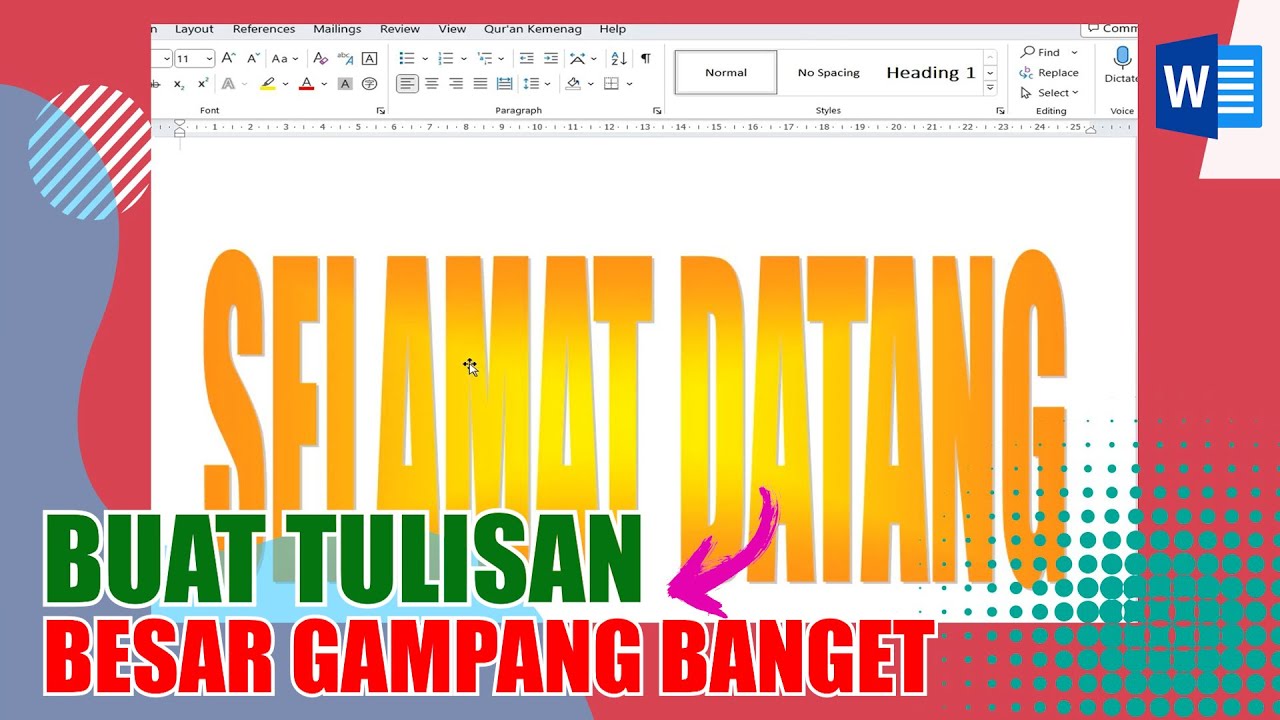The width and height of the screenshot is (1280, 720).
Task: Open the phonetic guide tool
Action: tap(345, 58)
